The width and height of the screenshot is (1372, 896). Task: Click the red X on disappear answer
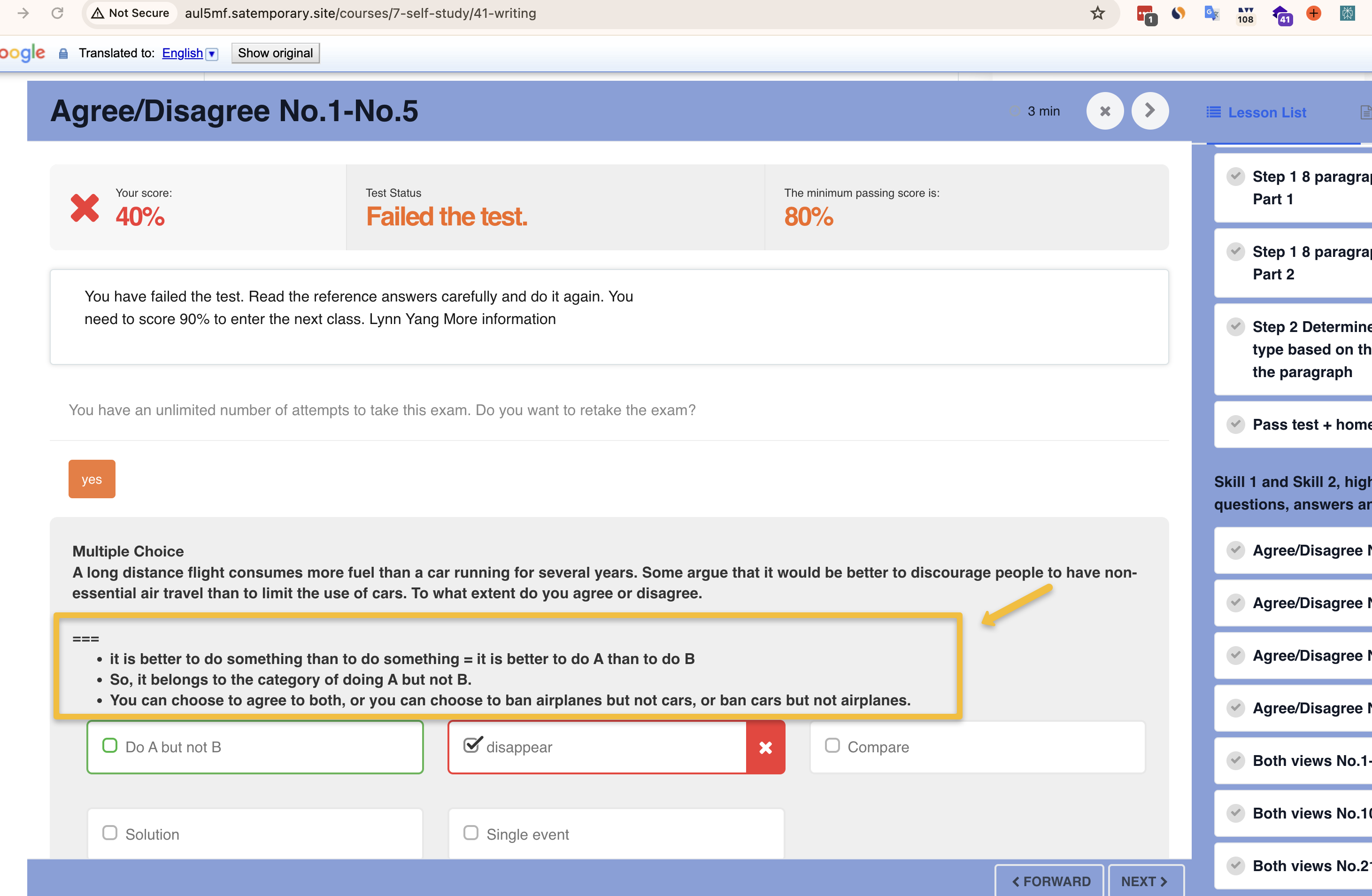click(765, 747)
